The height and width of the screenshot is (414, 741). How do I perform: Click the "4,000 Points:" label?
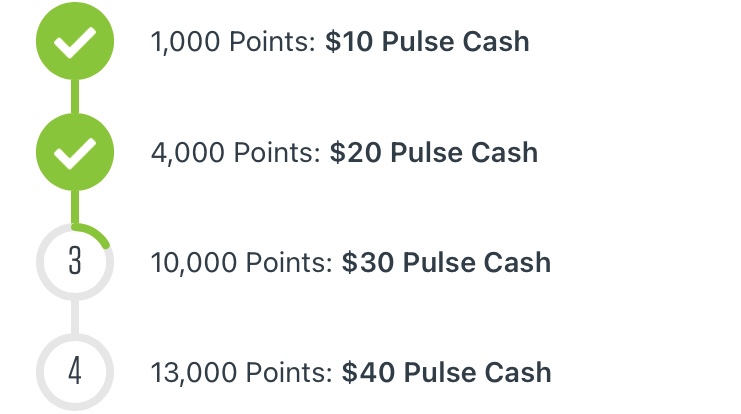(x=236, y=153)
